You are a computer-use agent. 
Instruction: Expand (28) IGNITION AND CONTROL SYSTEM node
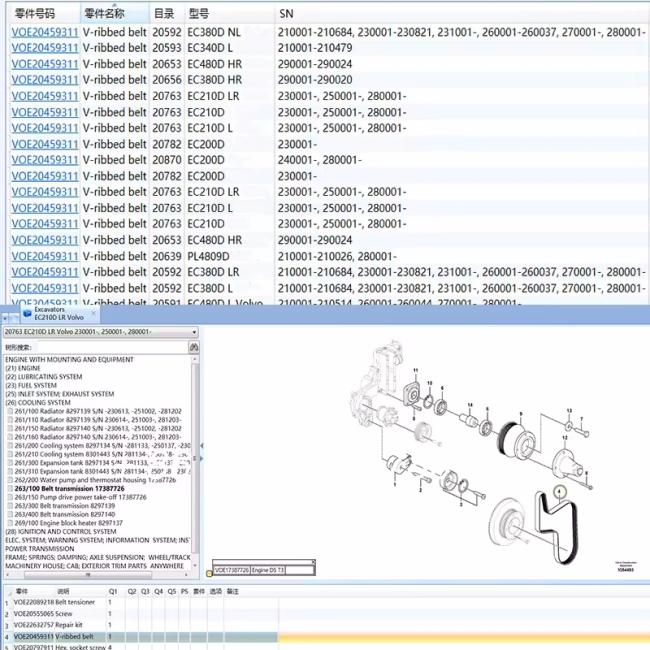(61, 531)
